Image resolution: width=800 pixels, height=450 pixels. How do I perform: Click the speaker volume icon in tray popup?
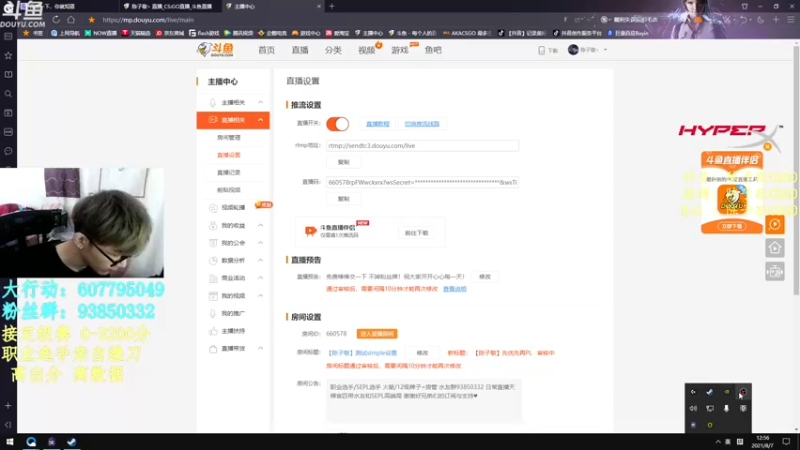click(693, 408)
